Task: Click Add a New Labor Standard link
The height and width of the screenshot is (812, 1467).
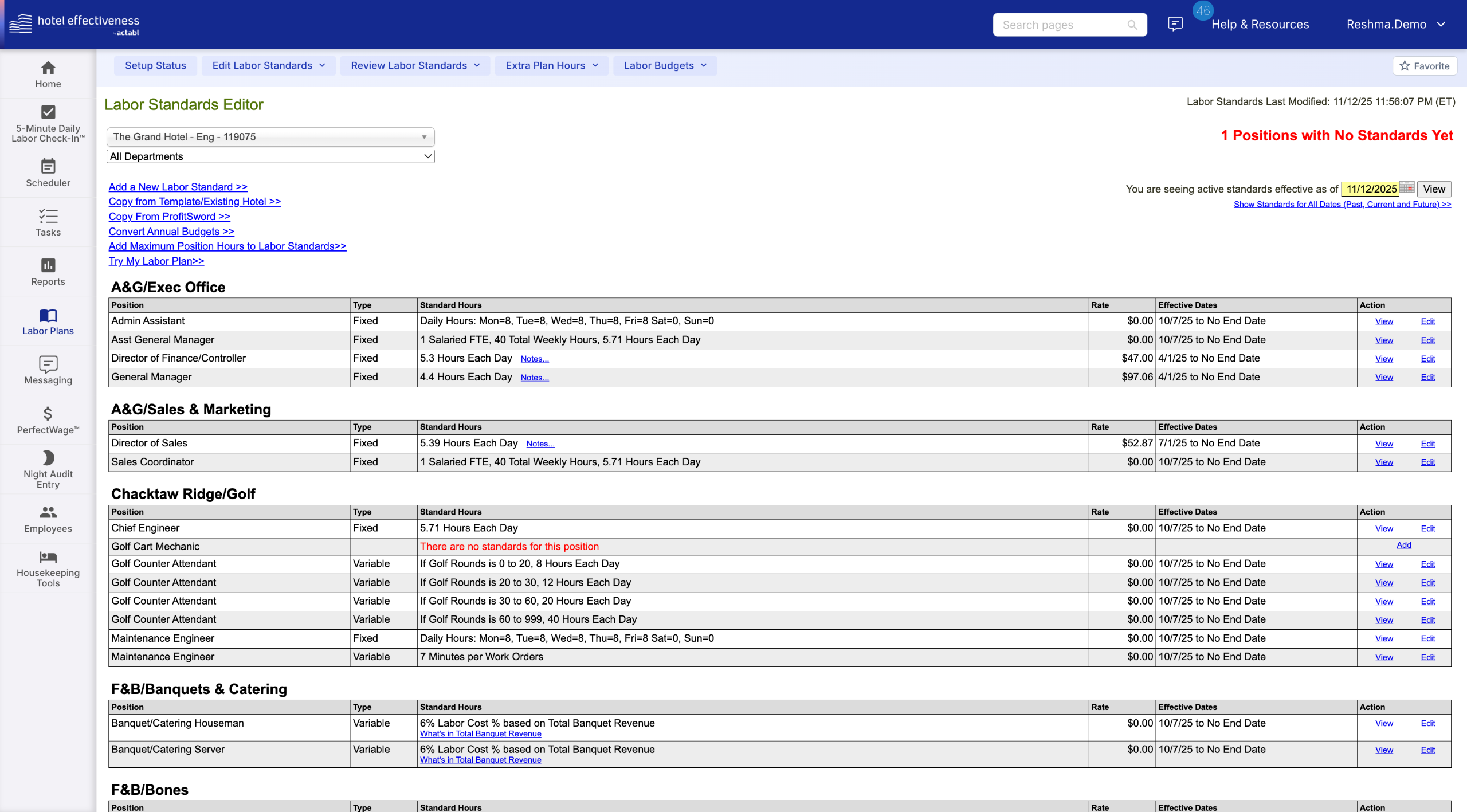Action: point(178,187)
